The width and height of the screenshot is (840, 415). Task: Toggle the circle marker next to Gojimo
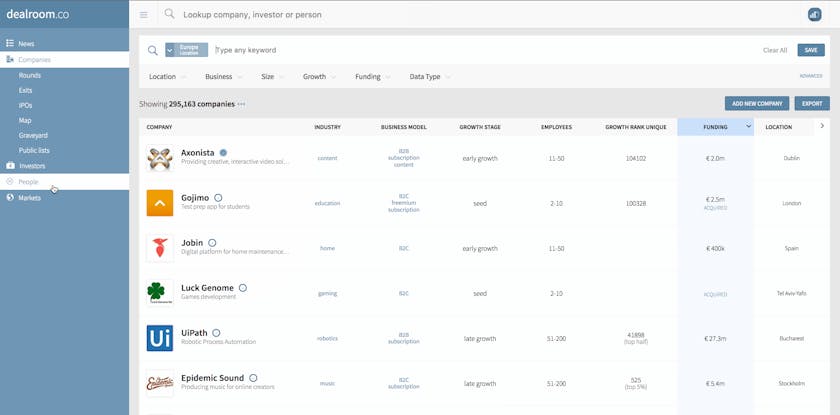click(x=218, y=198)
